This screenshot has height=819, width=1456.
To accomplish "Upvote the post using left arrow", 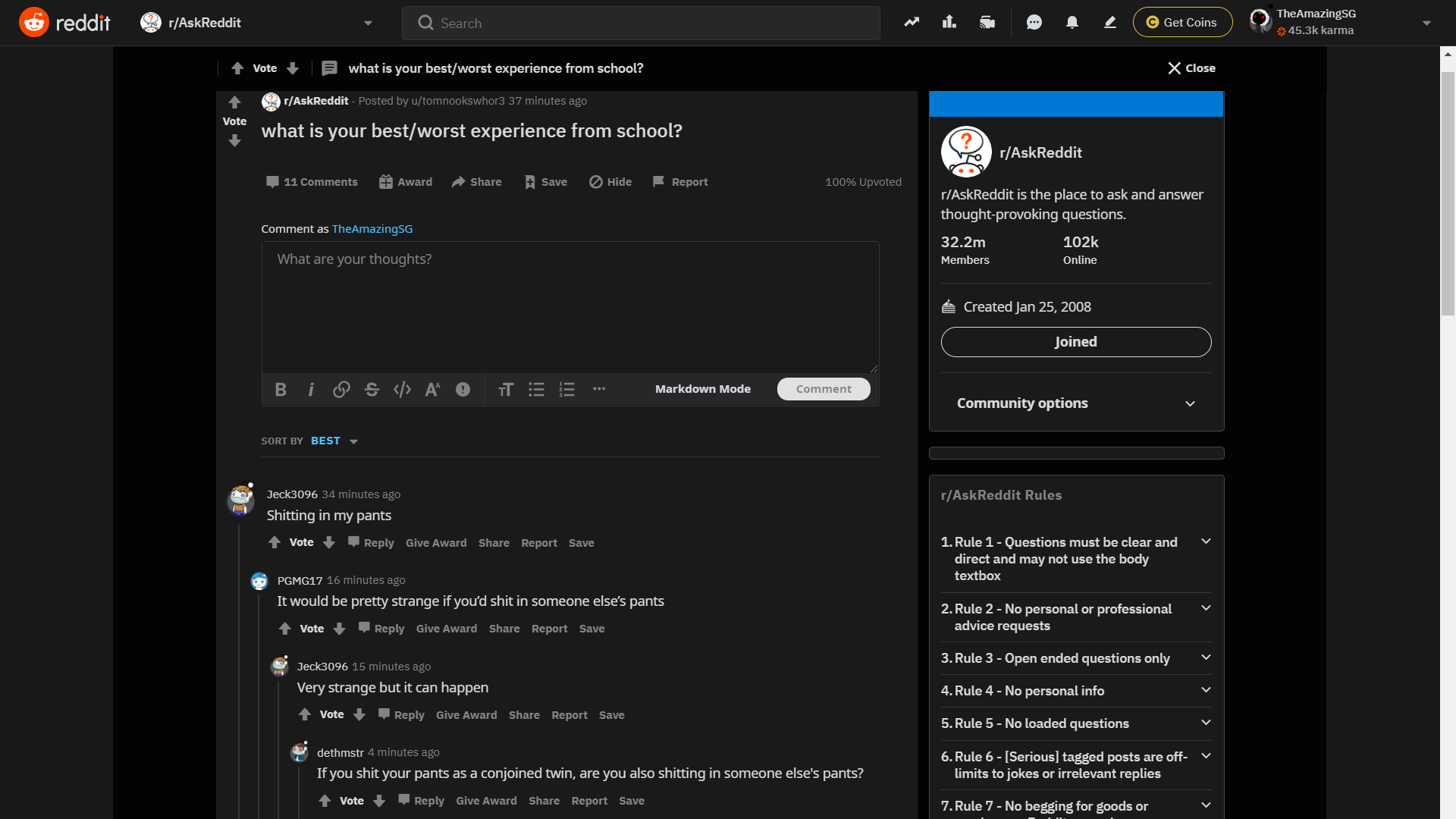I will click(x=234, y=102).
